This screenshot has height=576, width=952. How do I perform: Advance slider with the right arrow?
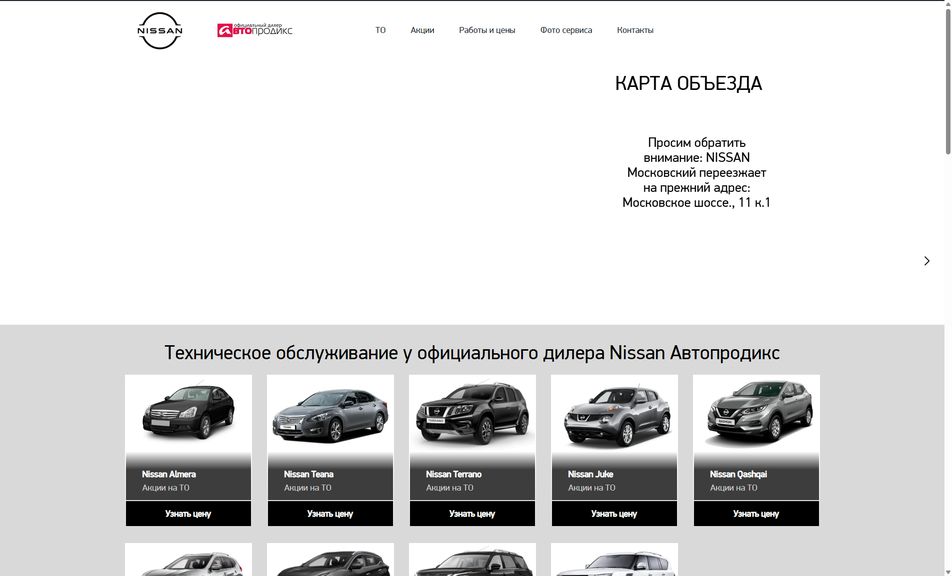(x=926, y=260)
